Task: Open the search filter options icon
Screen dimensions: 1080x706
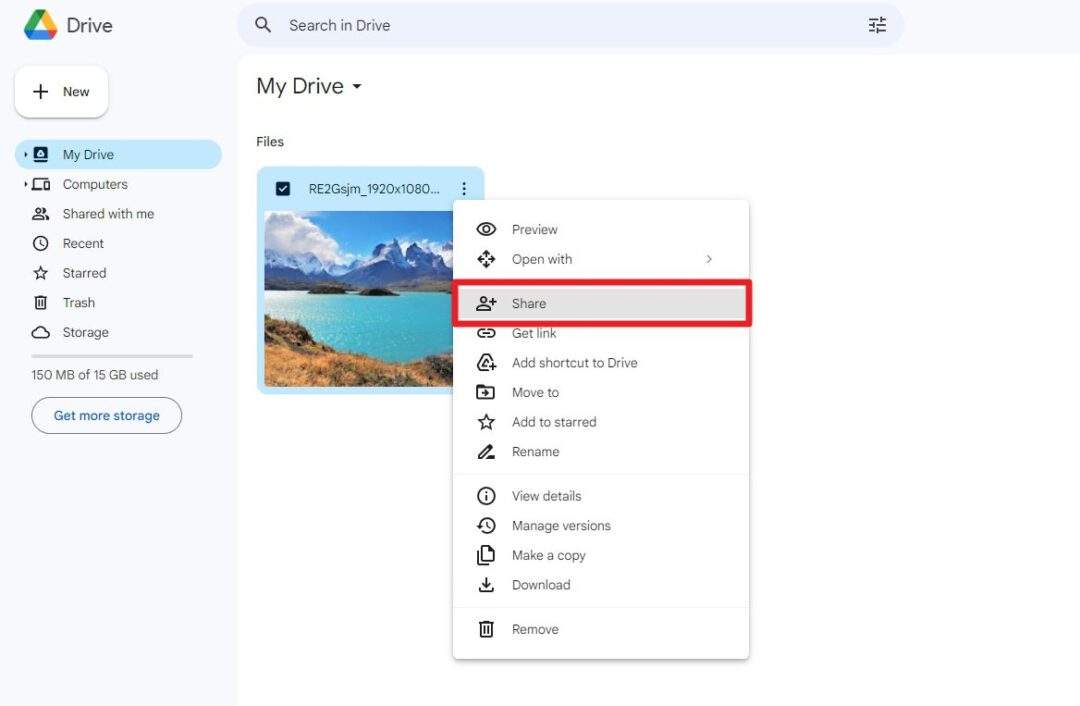Action: point(877,25)
